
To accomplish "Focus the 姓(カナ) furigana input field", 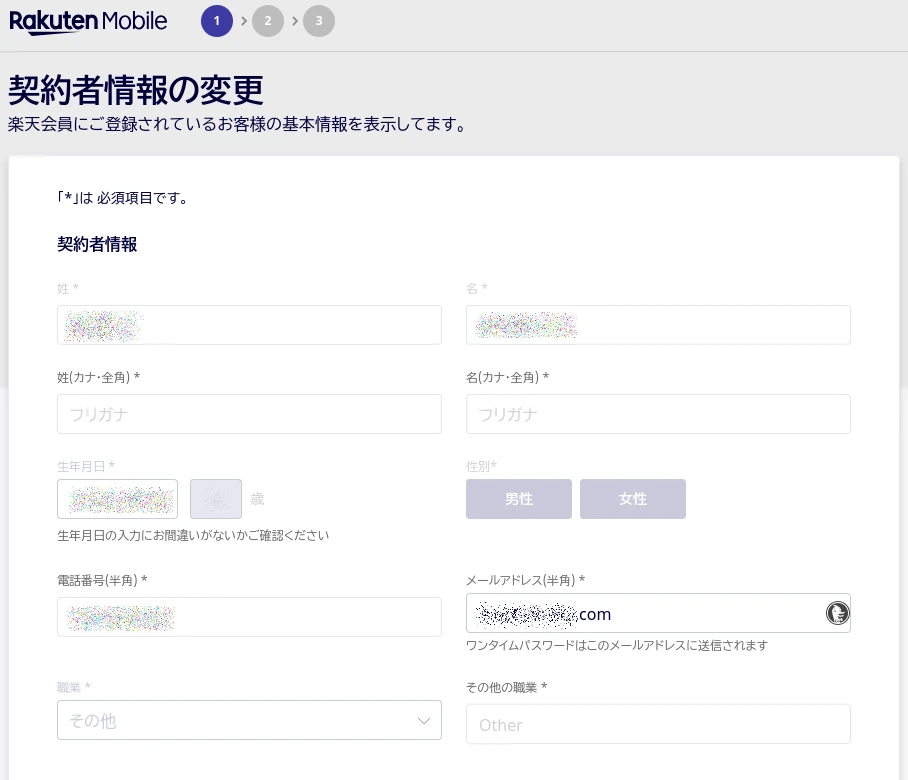I will [249, 414].
